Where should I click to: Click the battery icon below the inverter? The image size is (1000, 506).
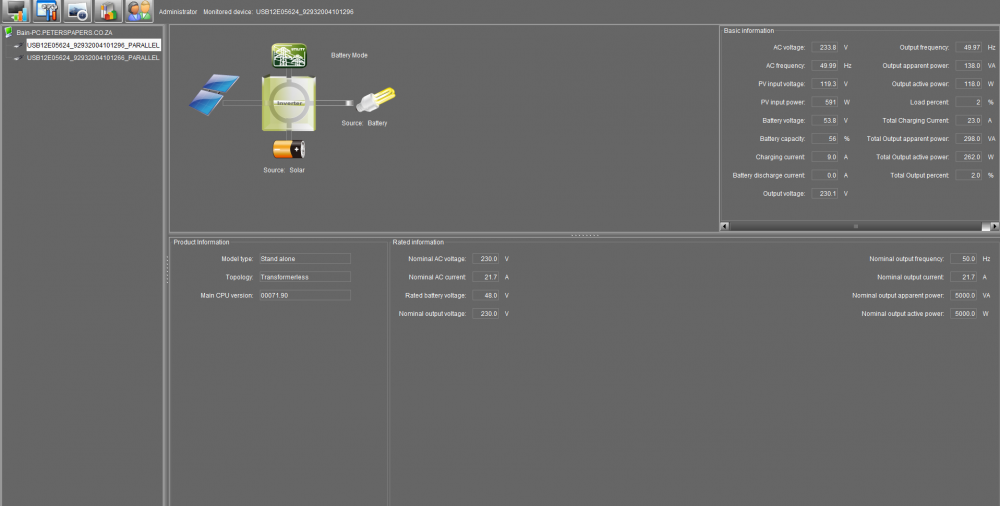(x=289, y=149)
